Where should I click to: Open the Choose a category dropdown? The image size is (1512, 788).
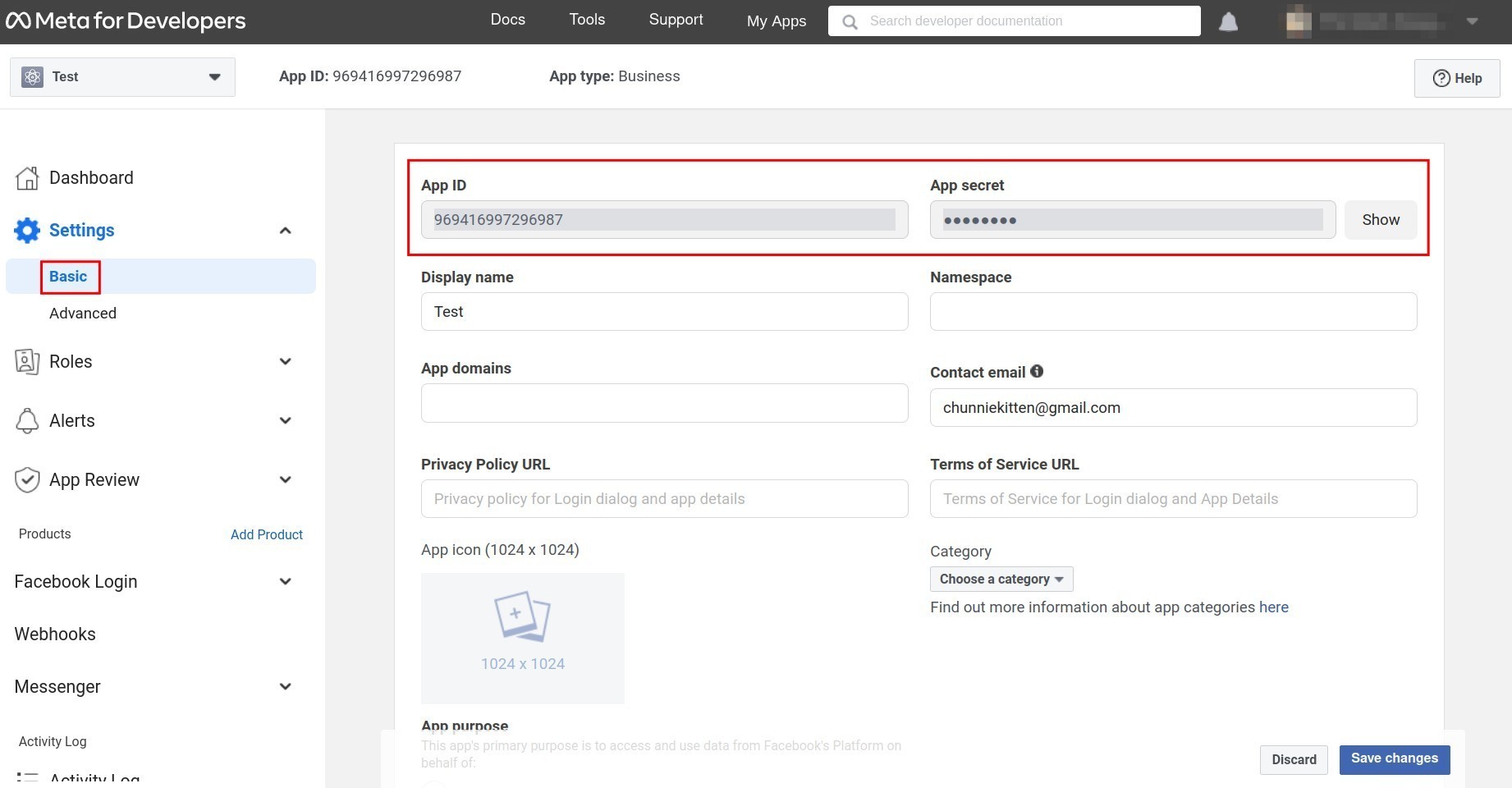coord(1001,580)
